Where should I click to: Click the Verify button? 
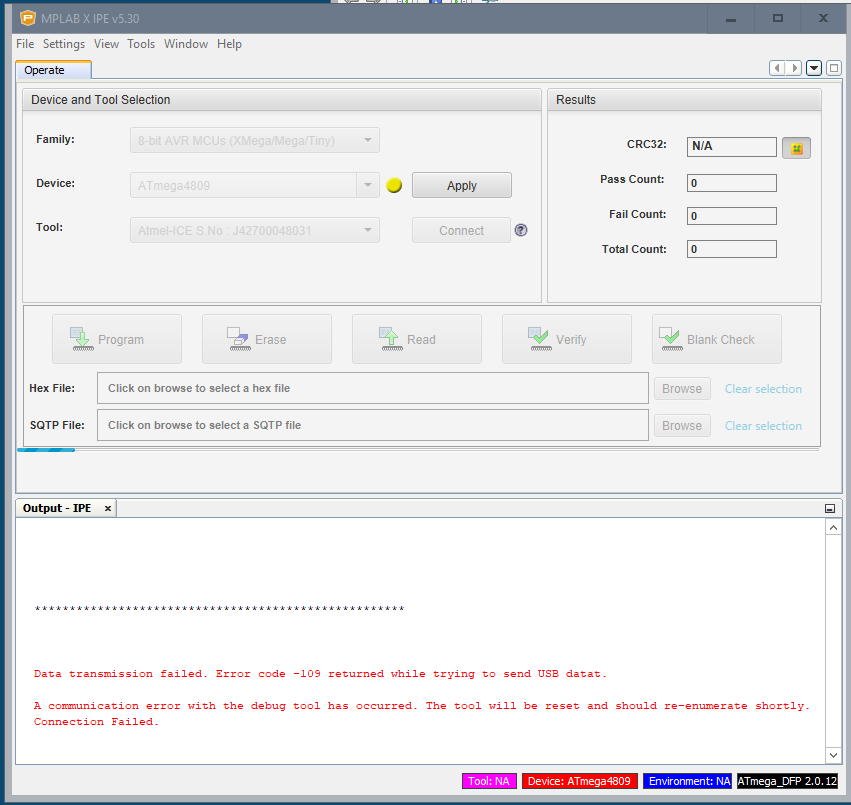[567, 339]
